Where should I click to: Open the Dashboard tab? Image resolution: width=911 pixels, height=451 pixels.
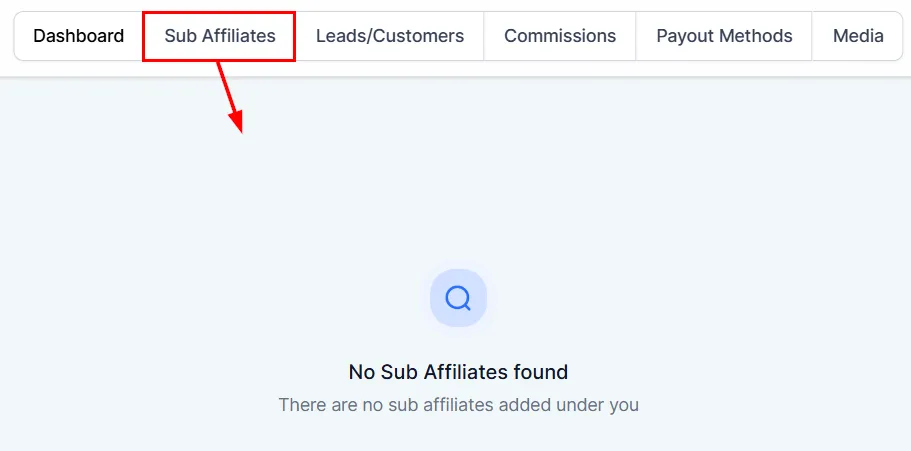[x=78, y=36]
